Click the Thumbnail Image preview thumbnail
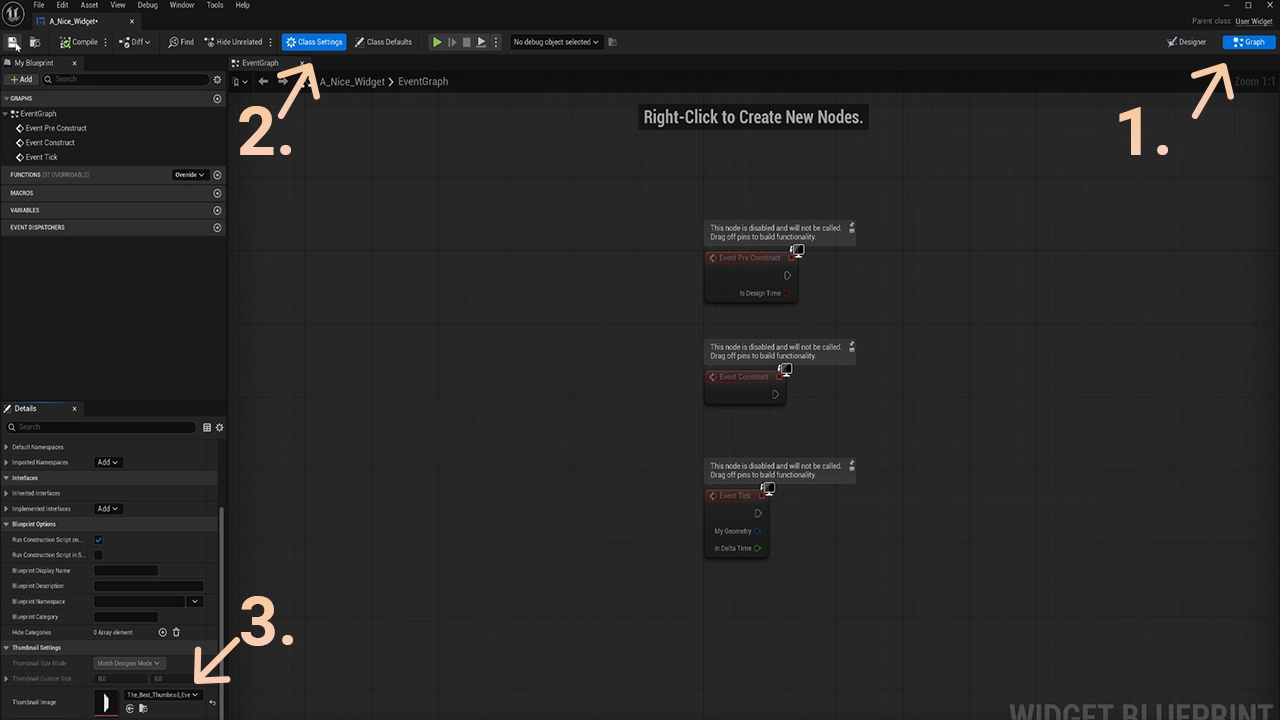This screenshot has height=720, width=1280. 106,703
